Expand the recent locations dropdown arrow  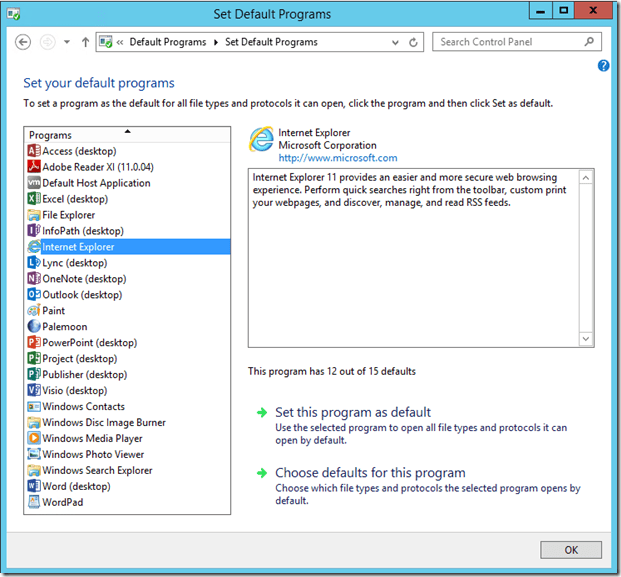coord(67,43)
